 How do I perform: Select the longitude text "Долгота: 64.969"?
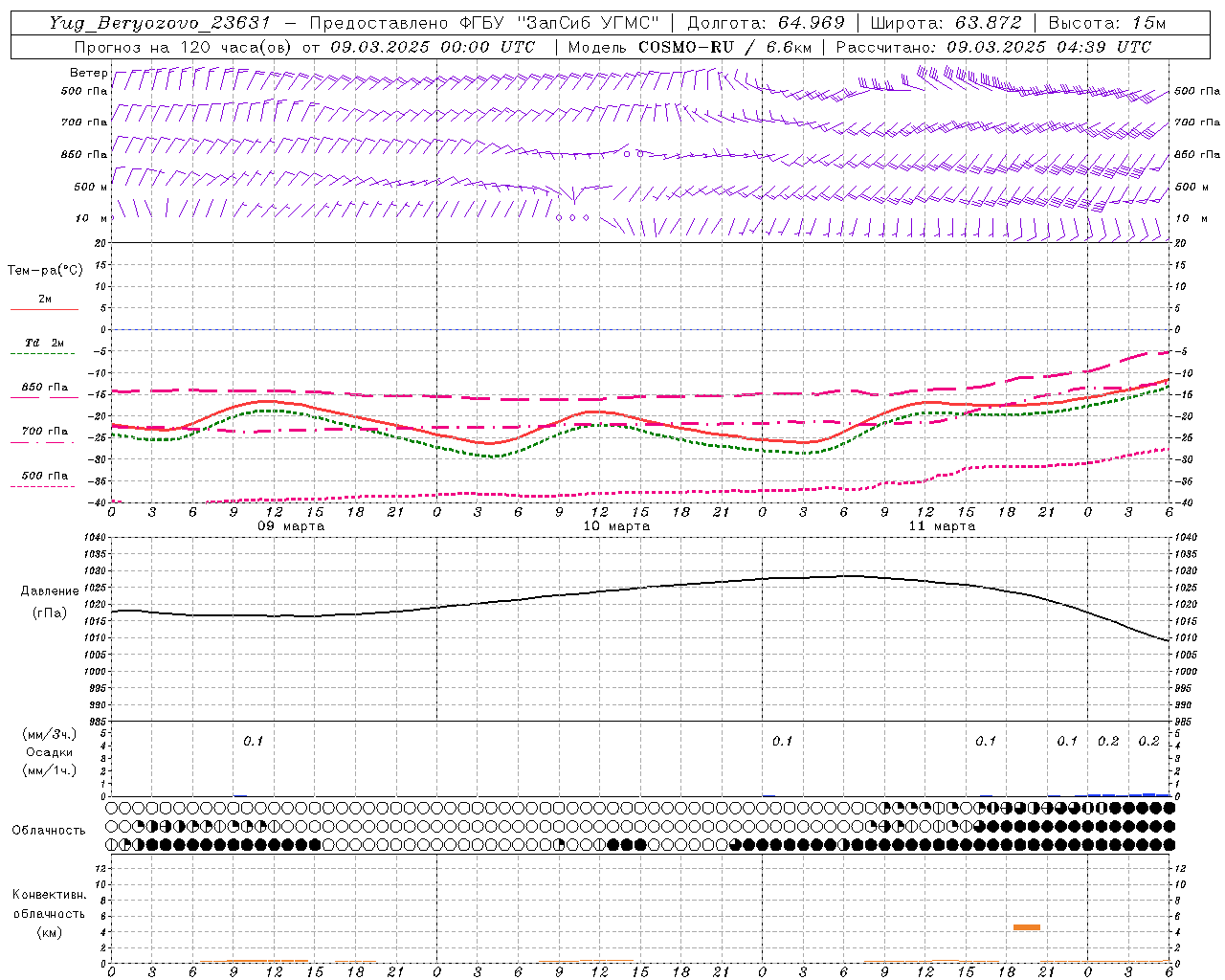pos(766,23)
